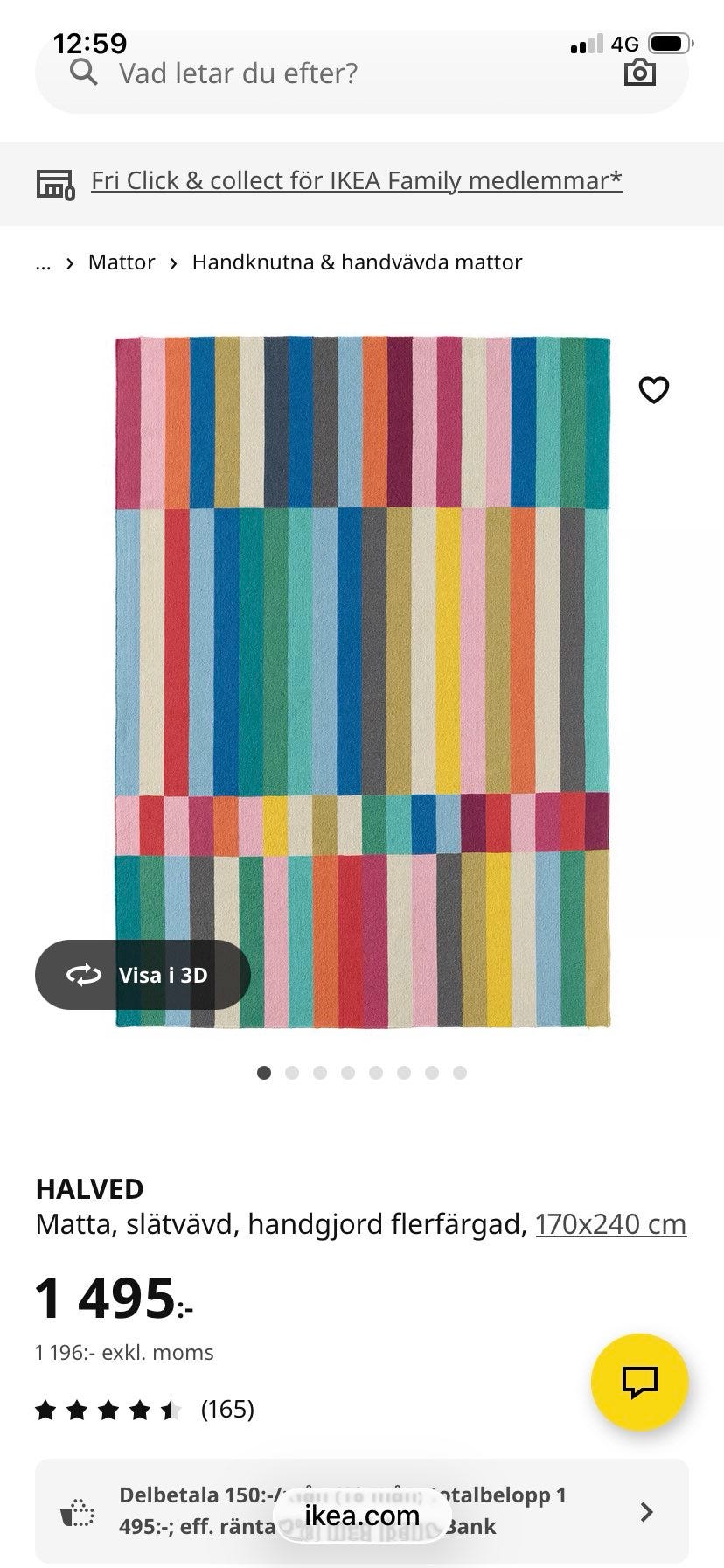Expand collapsed breadcrumb ellipsis
The width and height of the screenshot is (724, 1568).
click(44, 262)
